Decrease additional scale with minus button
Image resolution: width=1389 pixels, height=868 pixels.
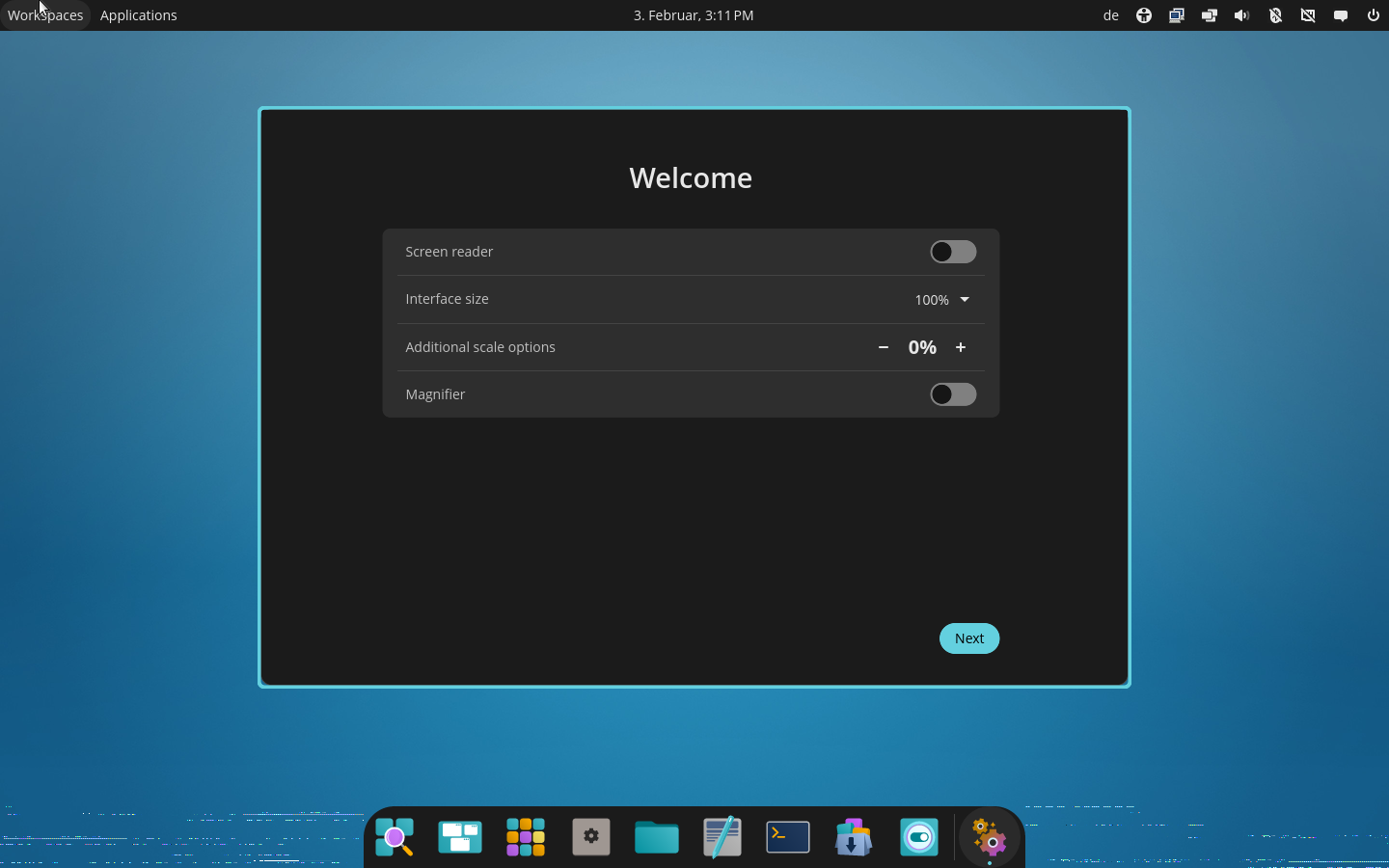click(883, 347)
